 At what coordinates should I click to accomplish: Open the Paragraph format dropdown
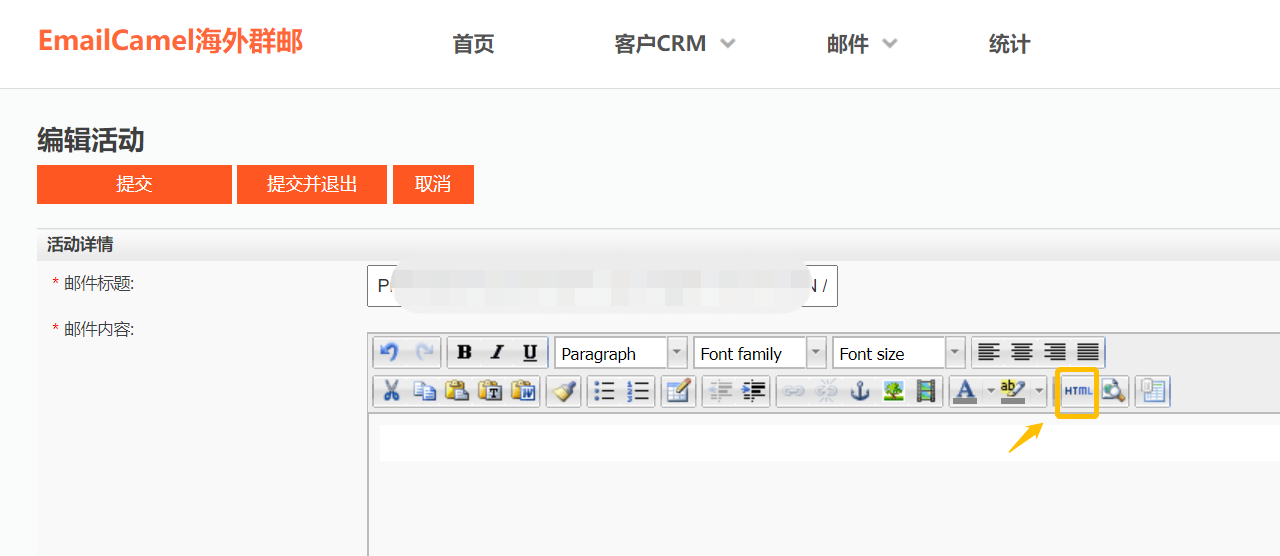coord(621,353)
